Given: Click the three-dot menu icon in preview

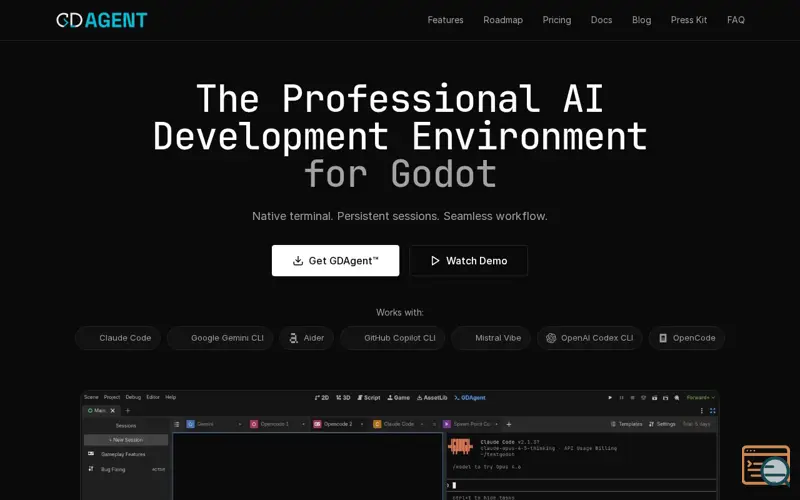Looking at the screenshot, I should pos(702,411).
